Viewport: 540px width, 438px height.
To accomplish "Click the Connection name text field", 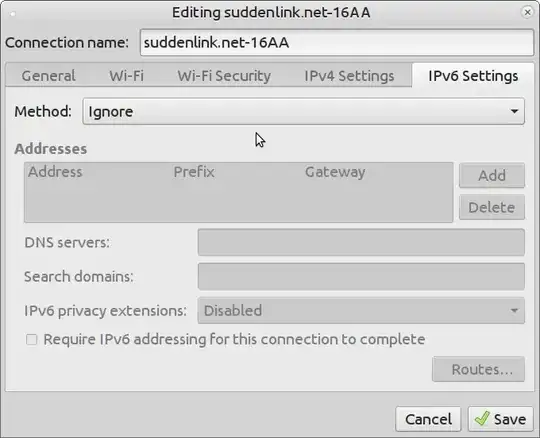I will click(337, 42).
